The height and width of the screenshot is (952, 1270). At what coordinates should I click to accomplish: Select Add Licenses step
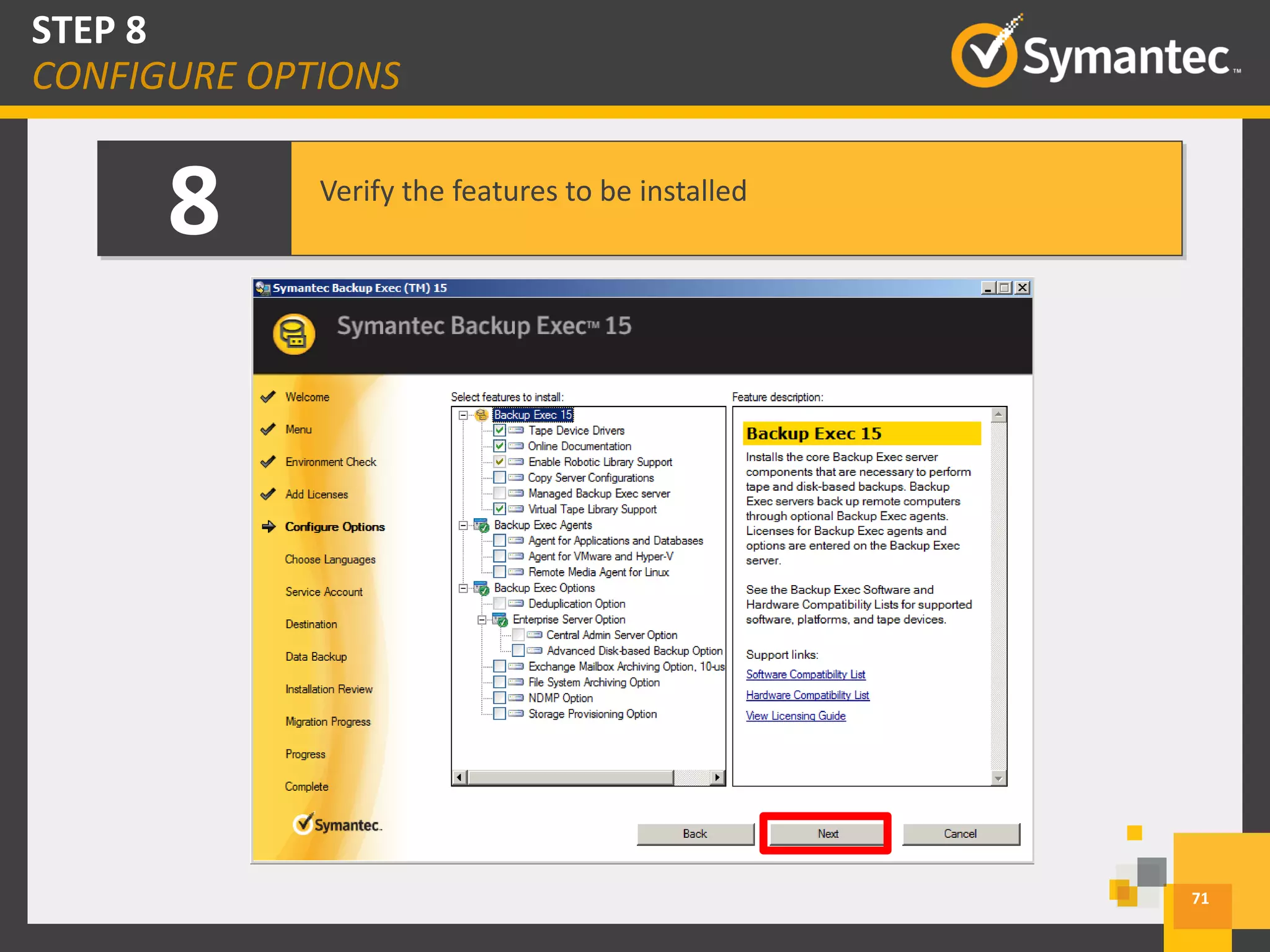tap(316, 495)
